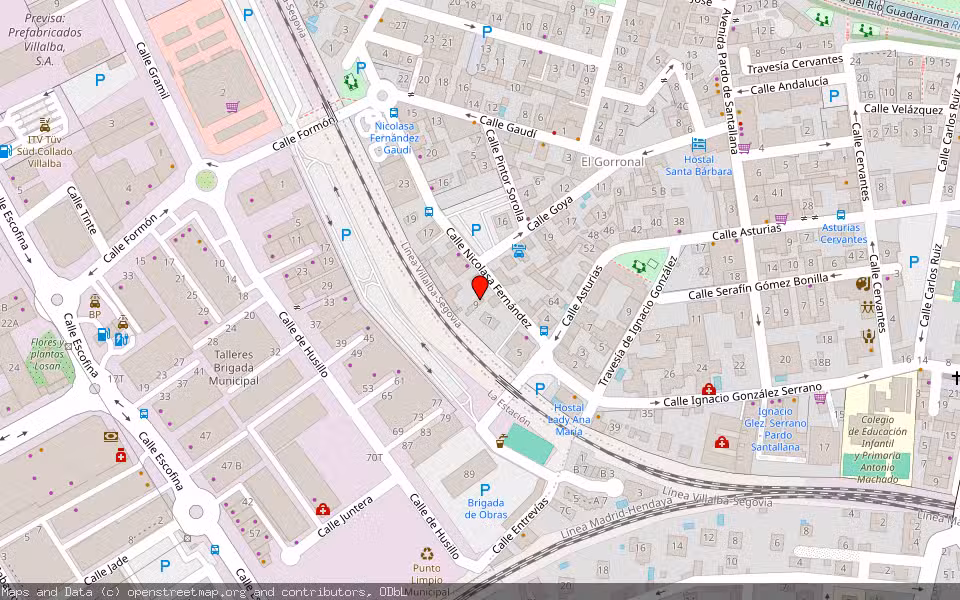Click the pharmacy cross on Calle Ignacio González Serrano
The height and width of the screenshot is (600, 960).
click(709, 390)
